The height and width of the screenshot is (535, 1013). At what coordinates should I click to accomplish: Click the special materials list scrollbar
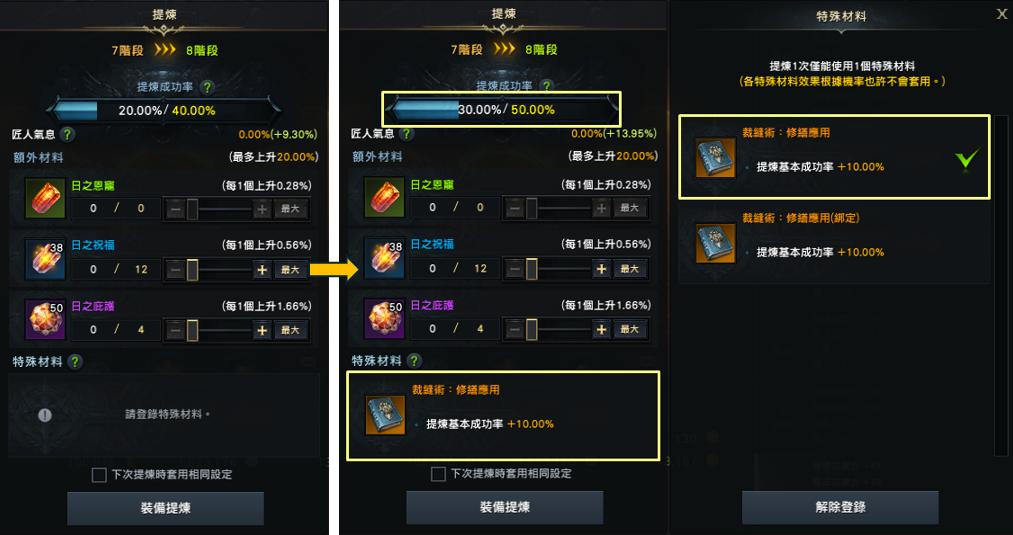coord(1000,285)
